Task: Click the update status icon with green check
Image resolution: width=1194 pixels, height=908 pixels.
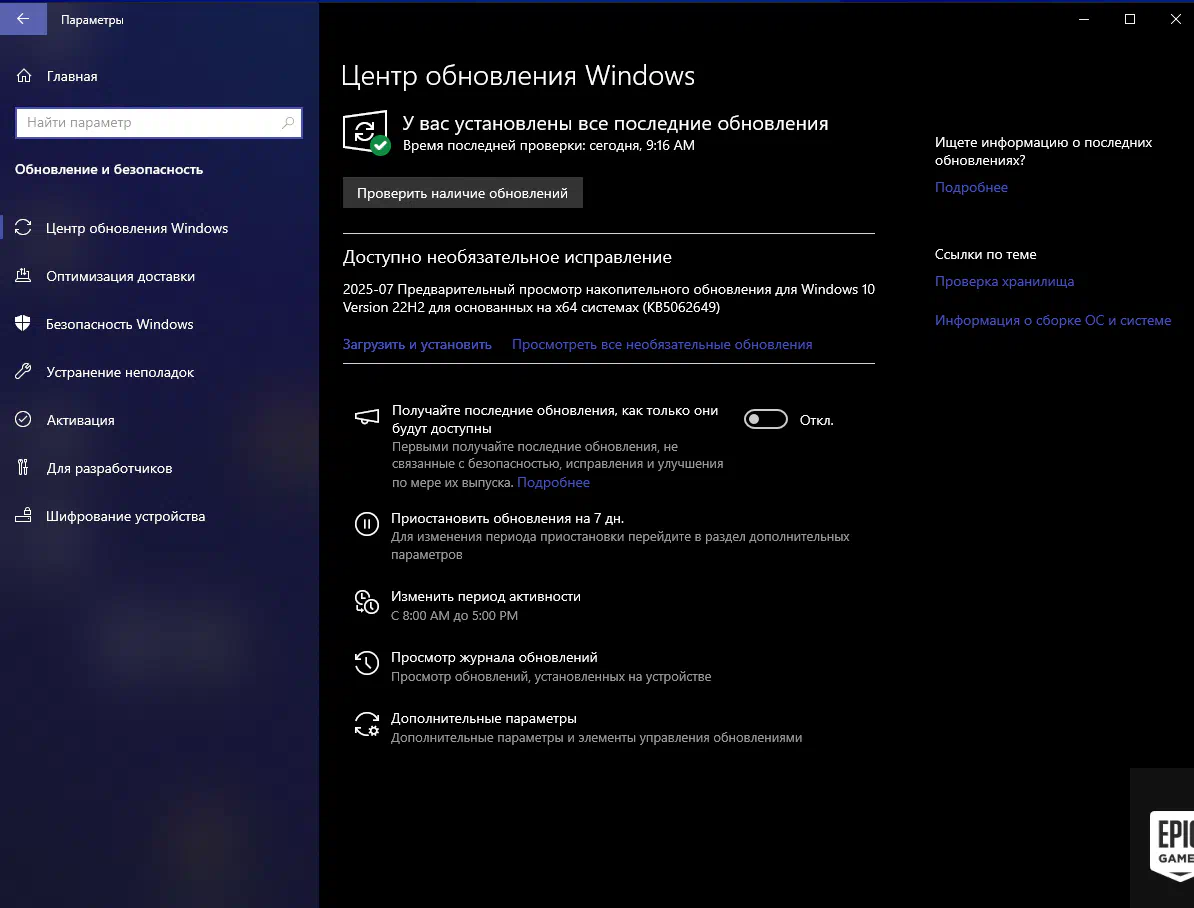Action: click(366, 133)
